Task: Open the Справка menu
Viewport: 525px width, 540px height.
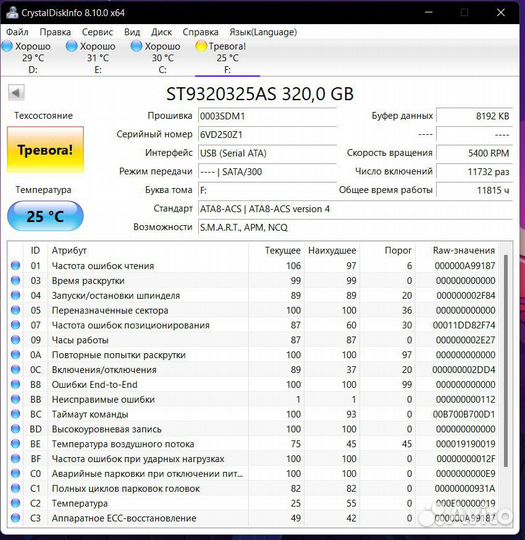Action: tap(200, 32)
